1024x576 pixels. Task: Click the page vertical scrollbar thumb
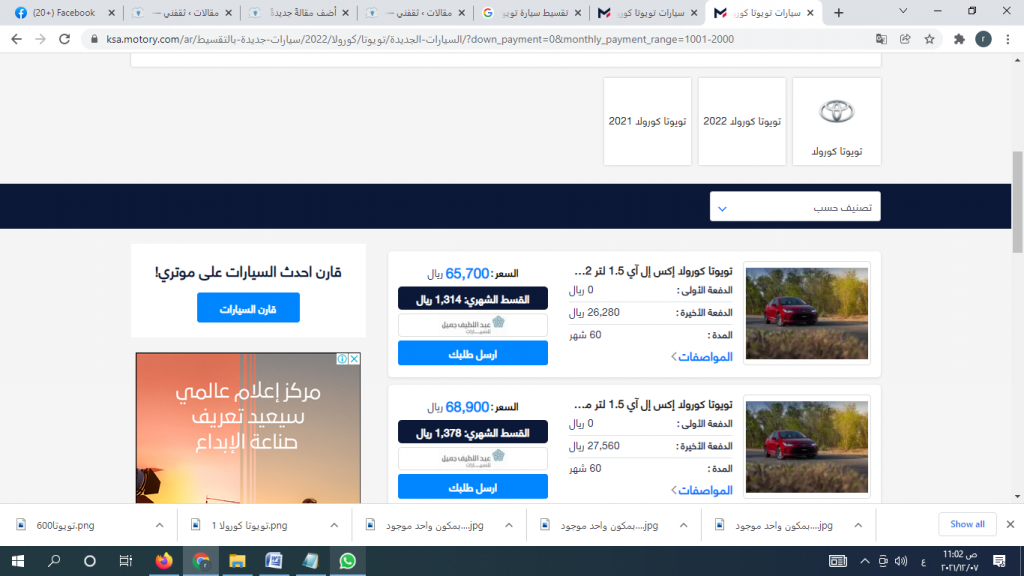point(1017,202)
